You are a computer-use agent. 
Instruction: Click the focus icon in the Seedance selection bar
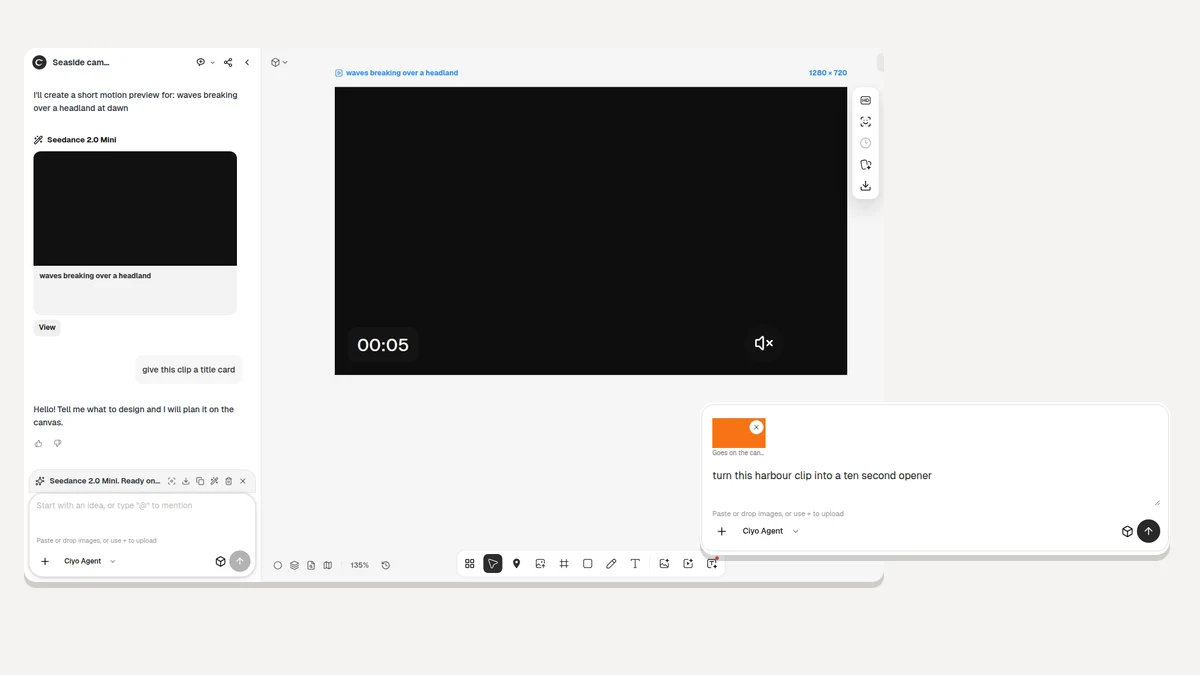(172, 481)
